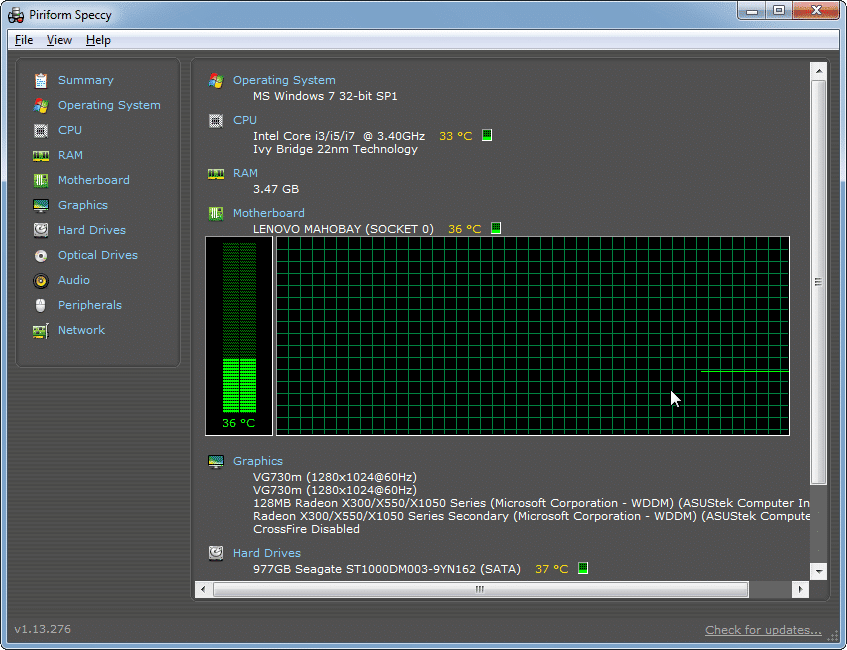This screenshot has width=847, height=650.
Task: Click the 36 °C temperature bar gauge
Action: pyautogui.click(x=239, y=336)
